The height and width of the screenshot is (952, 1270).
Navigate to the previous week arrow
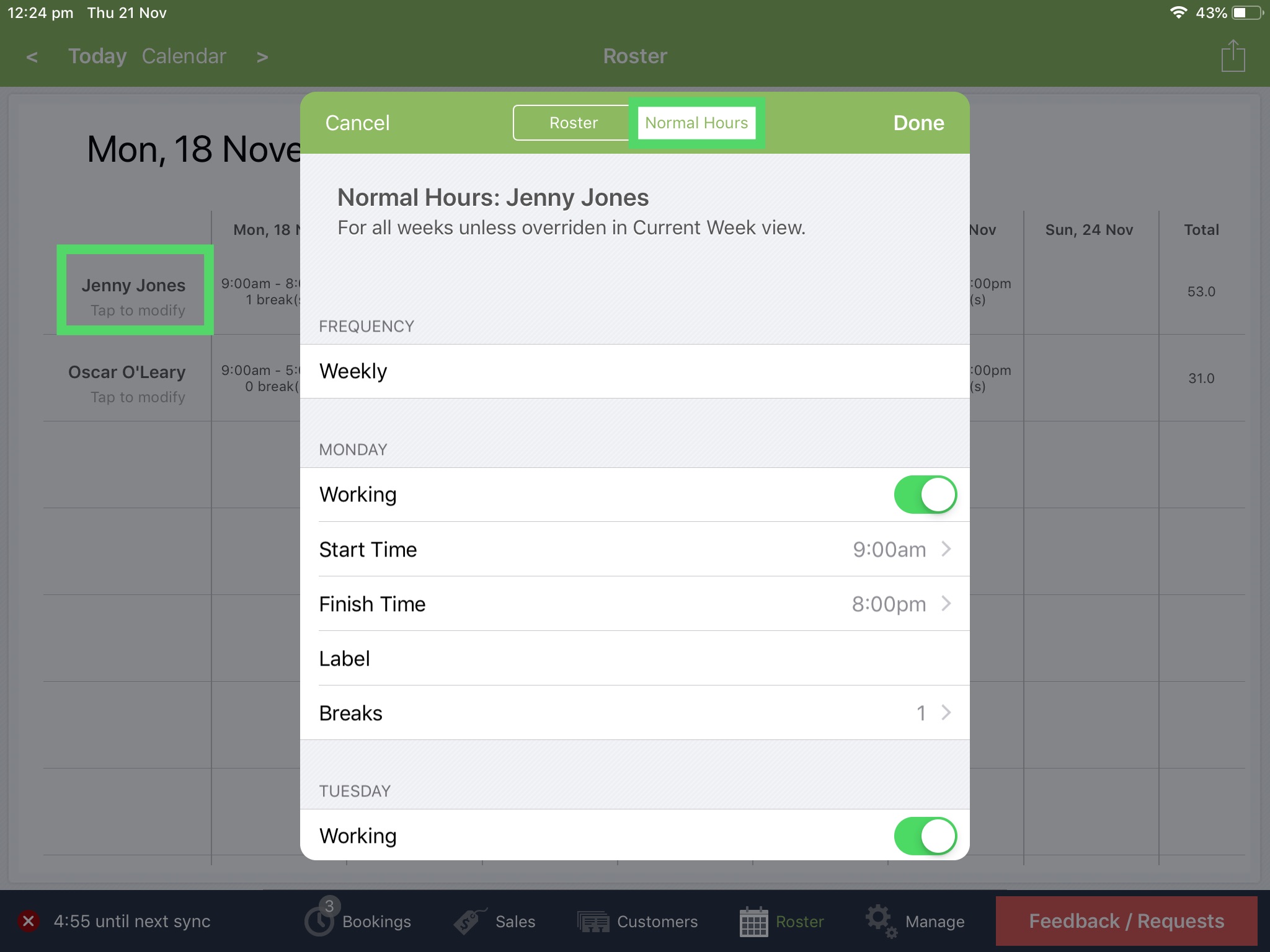[x=32, y=57]
